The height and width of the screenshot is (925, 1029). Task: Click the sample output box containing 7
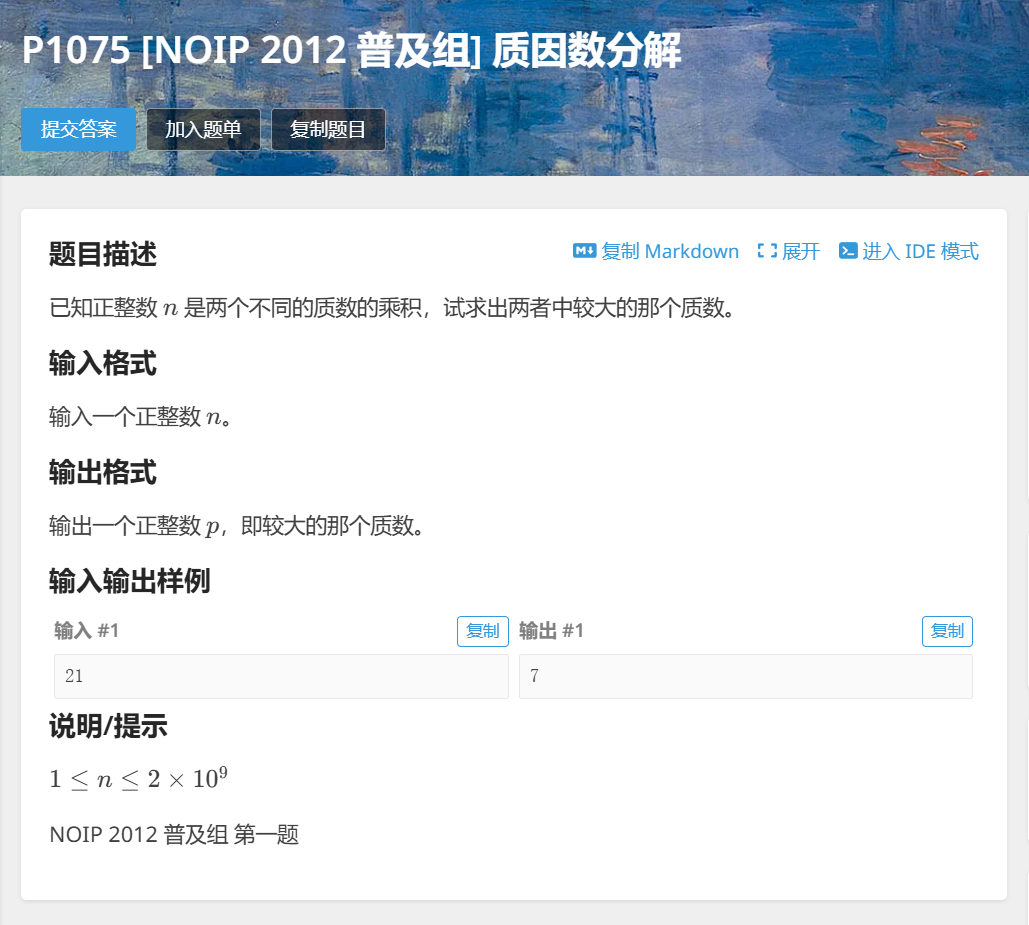[745, 676]
